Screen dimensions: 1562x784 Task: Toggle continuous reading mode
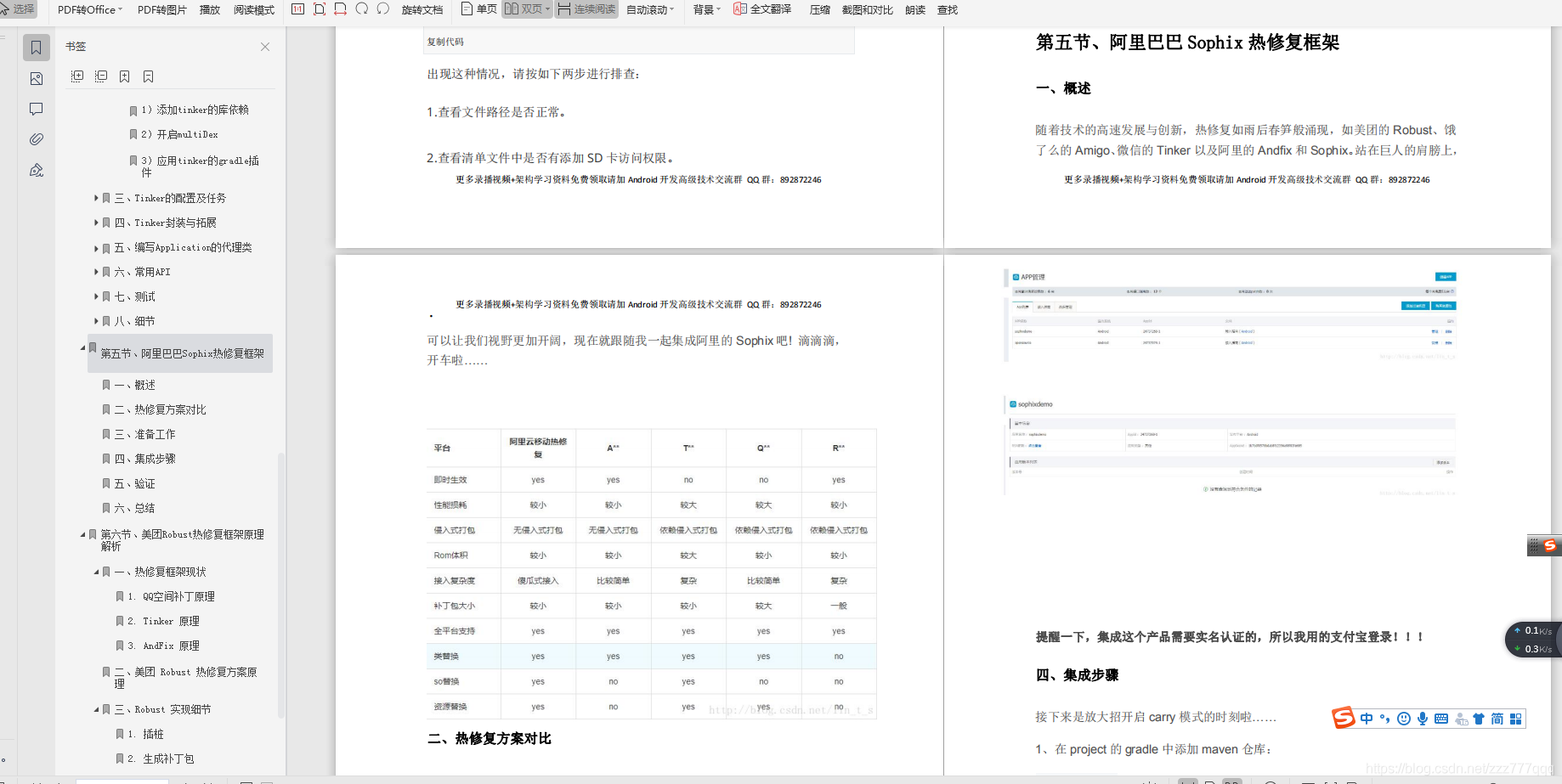(x=586, y=9)
